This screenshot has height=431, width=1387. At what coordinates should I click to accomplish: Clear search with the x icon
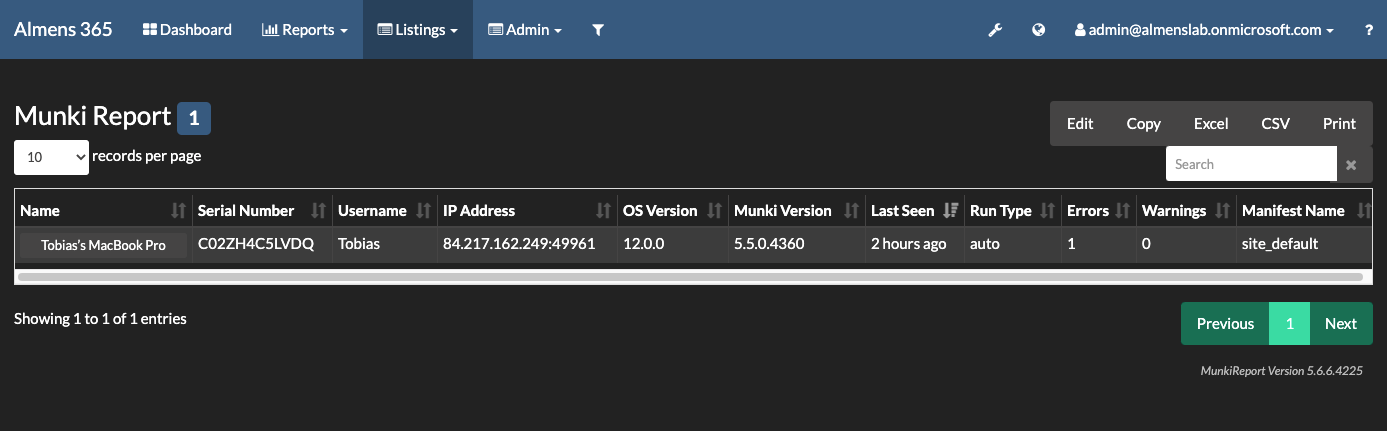tap(1351, 164)
